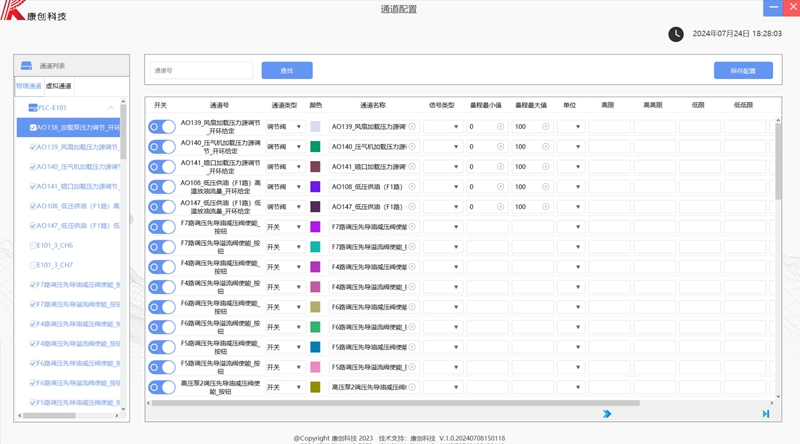Switch to 物理通道 tab
800x444 pixels.
(29, 86)
